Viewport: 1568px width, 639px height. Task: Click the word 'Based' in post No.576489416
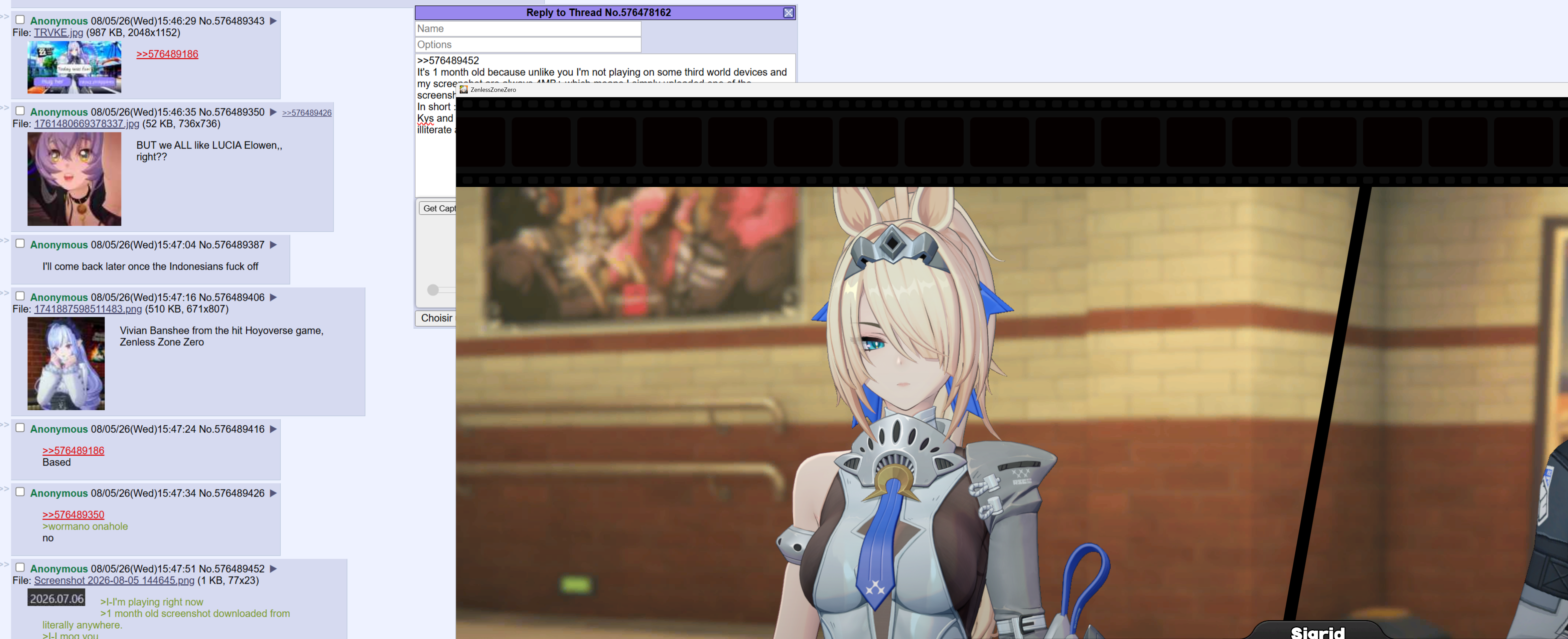click(x=56, y=462)
